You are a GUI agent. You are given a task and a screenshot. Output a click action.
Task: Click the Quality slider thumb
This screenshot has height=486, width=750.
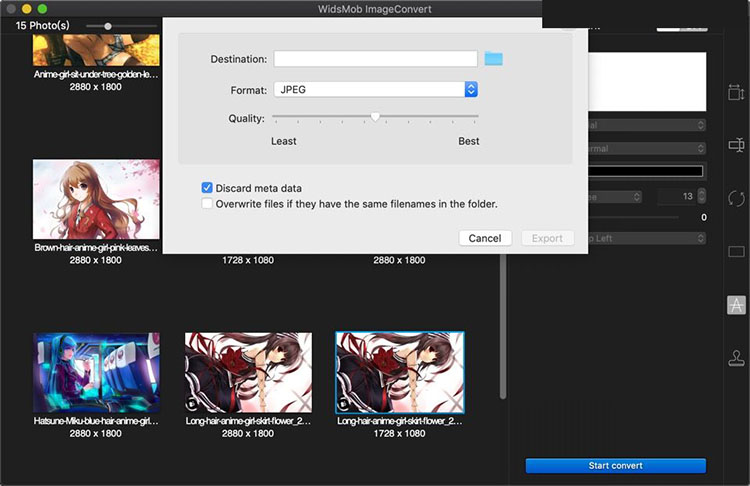(x=375, y=117)
